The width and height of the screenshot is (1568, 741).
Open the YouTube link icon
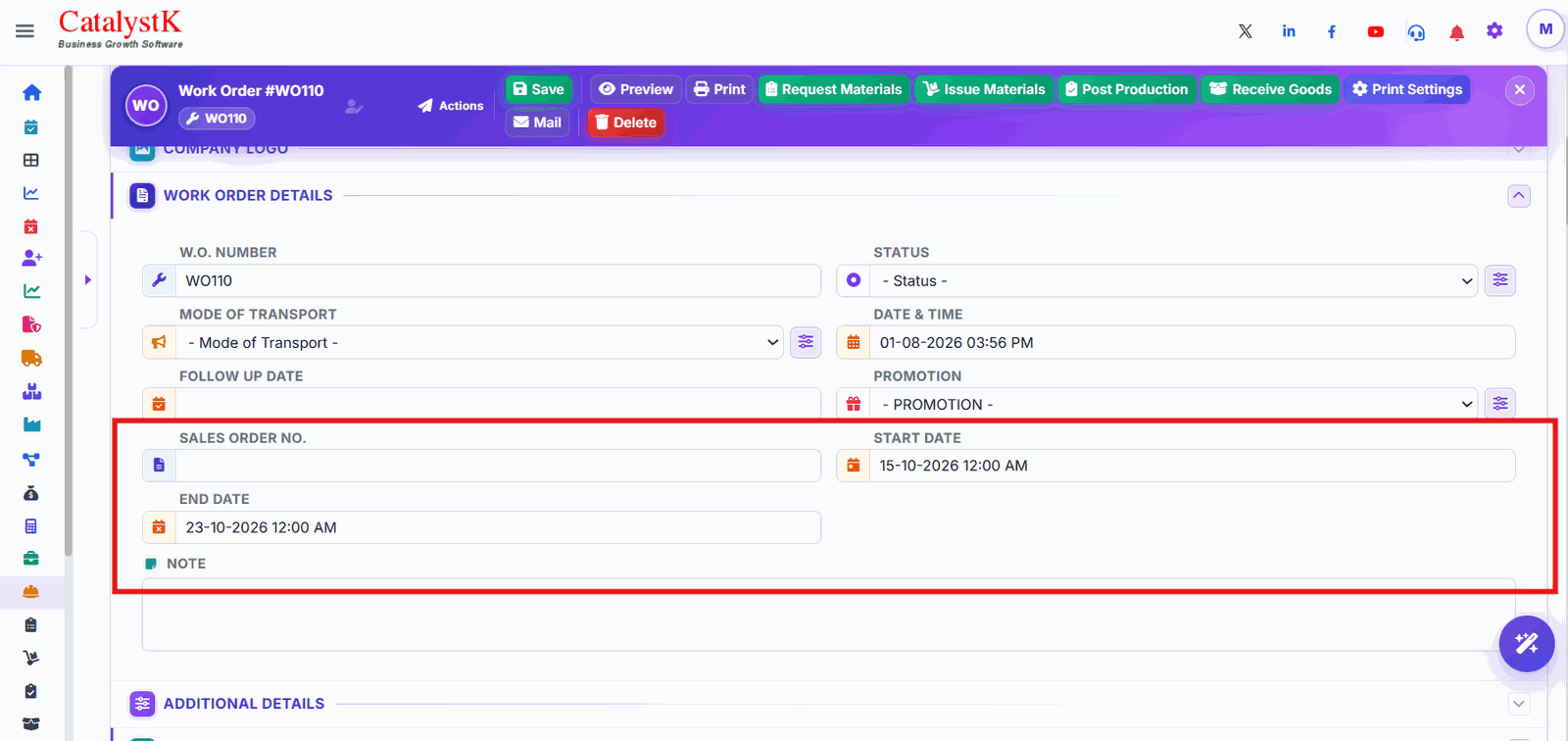tap(1376, 31)
